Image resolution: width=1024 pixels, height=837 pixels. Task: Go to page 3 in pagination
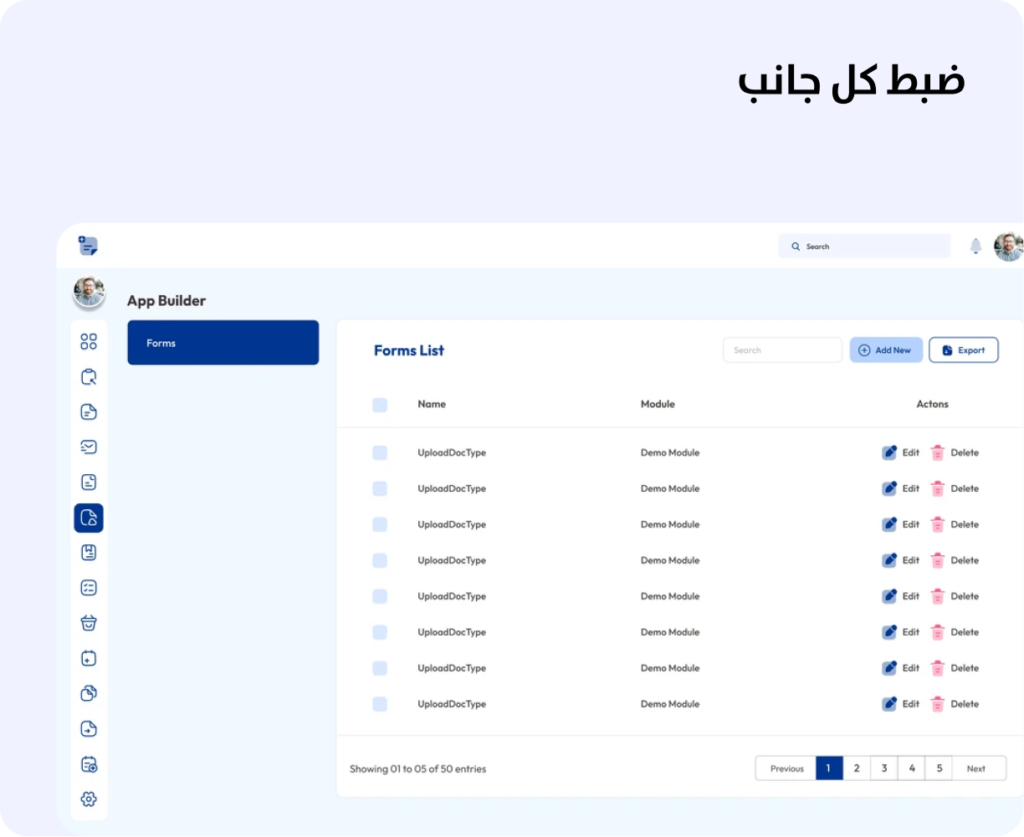(x=884, y=768)
